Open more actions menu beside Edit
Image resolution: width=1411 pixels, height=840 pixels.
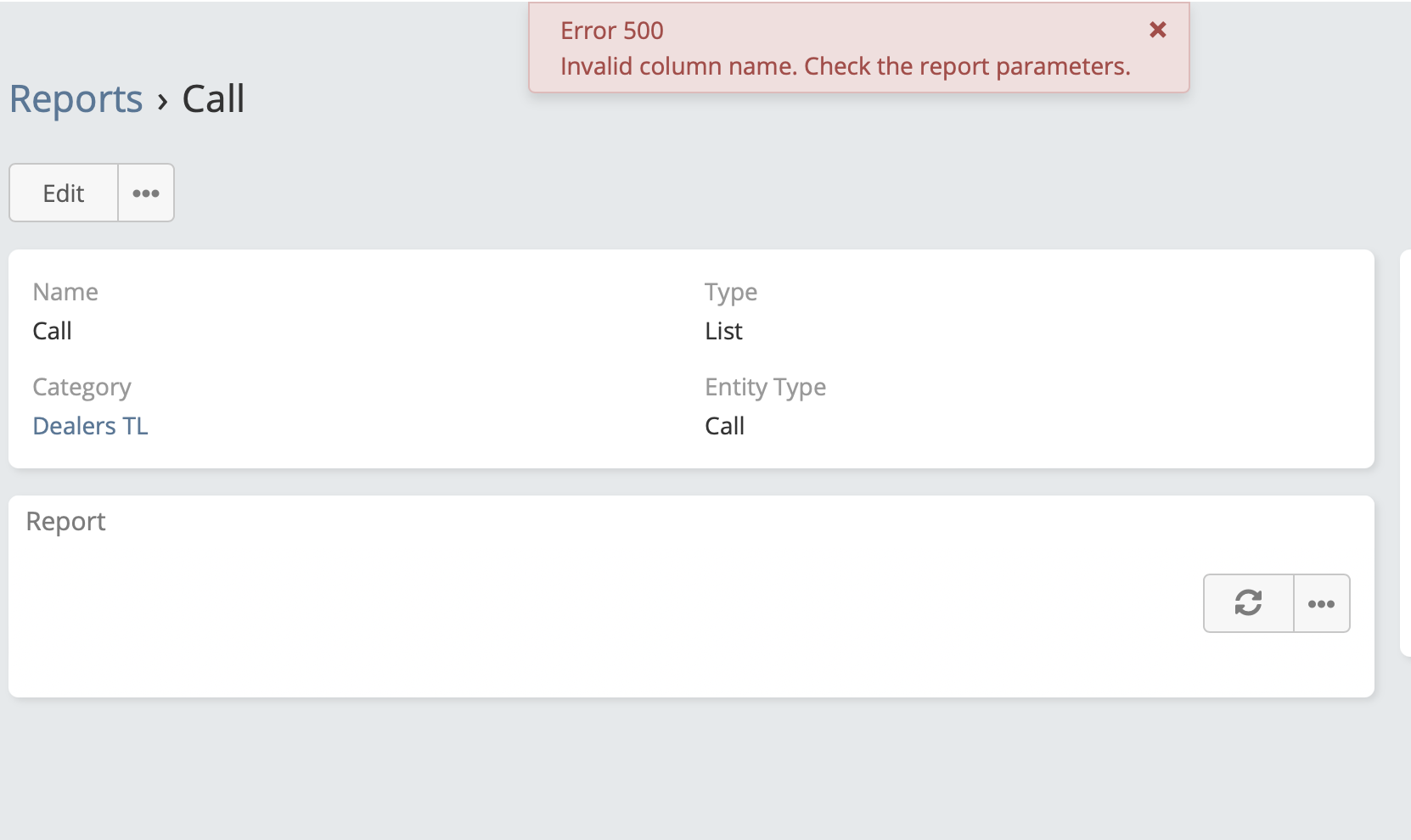(146, 193)
